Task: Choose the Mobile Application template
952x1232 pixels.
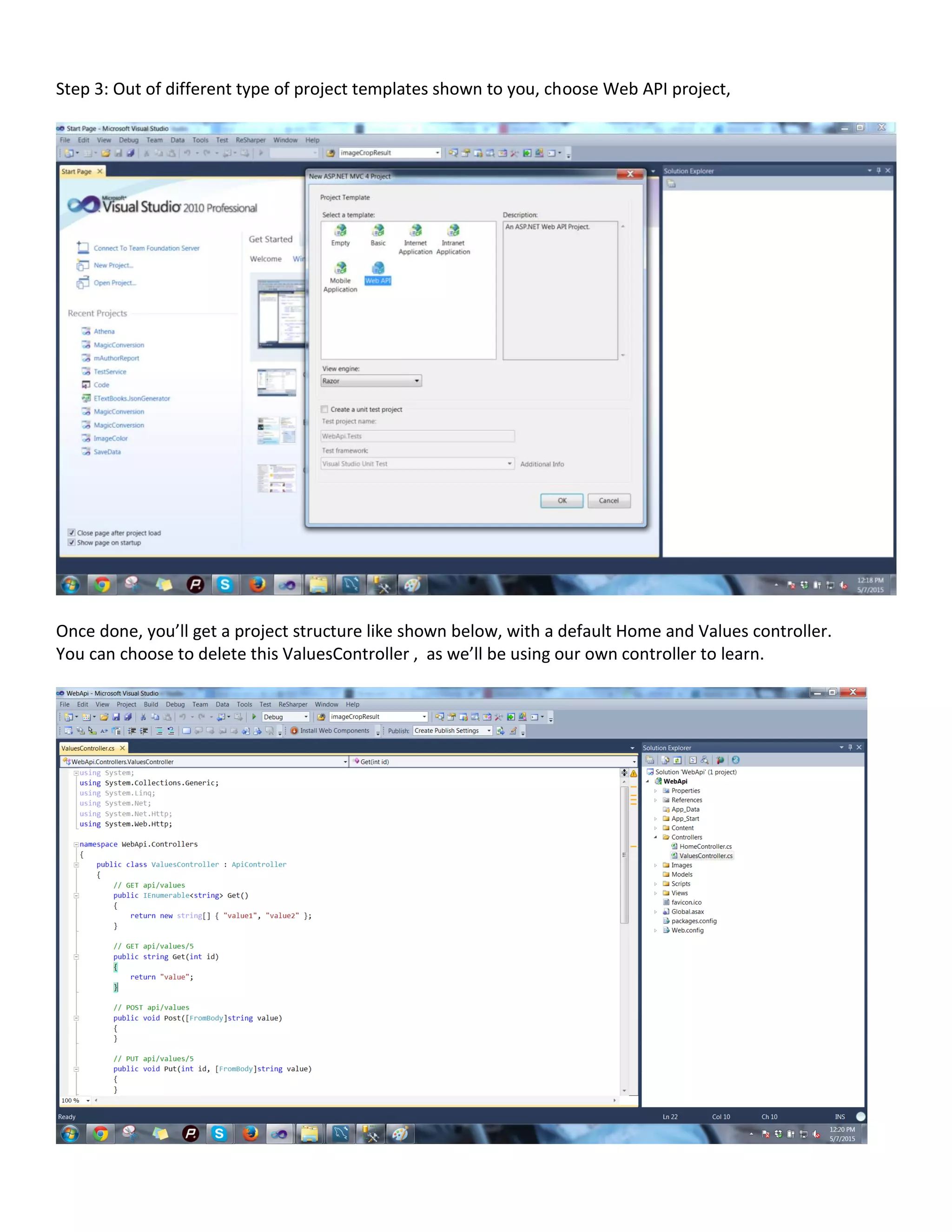Action: click(340, 277)
